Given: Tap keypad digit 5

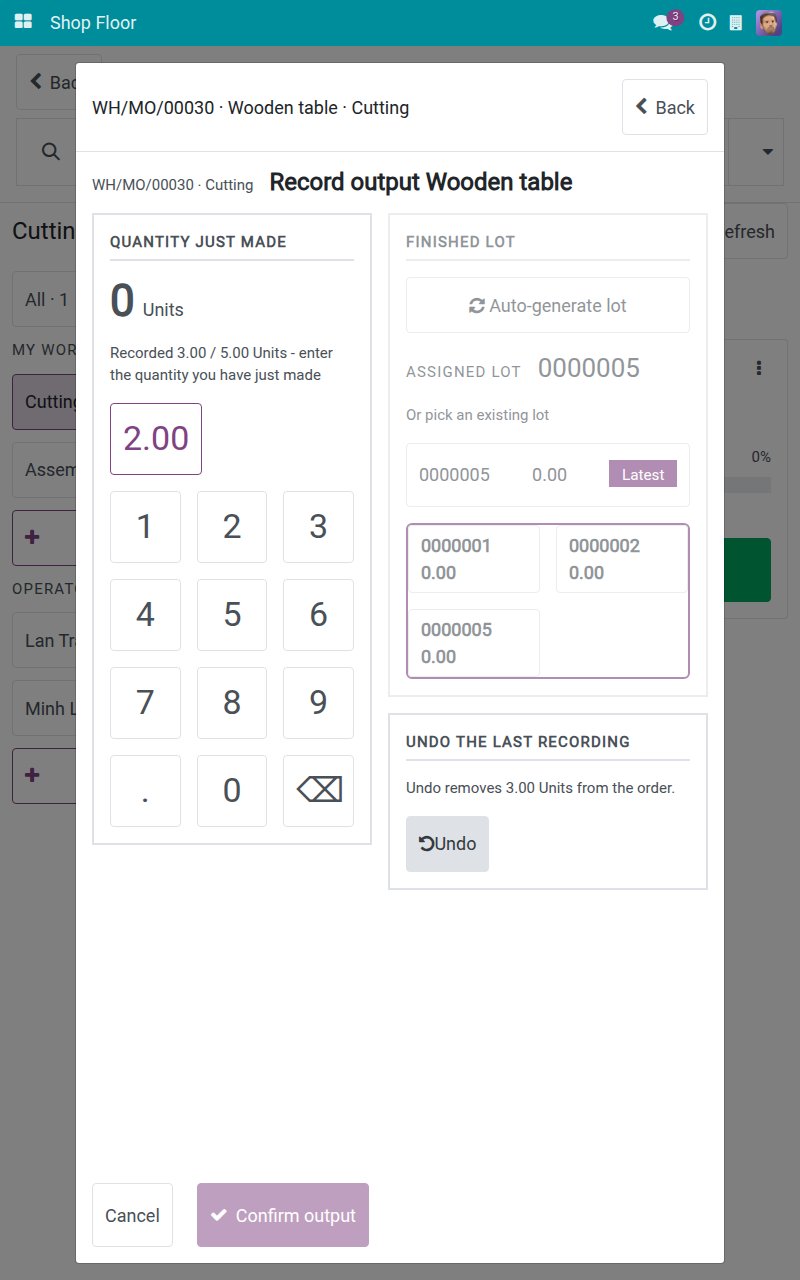Looking at the screenshot, I should point(232,615).
